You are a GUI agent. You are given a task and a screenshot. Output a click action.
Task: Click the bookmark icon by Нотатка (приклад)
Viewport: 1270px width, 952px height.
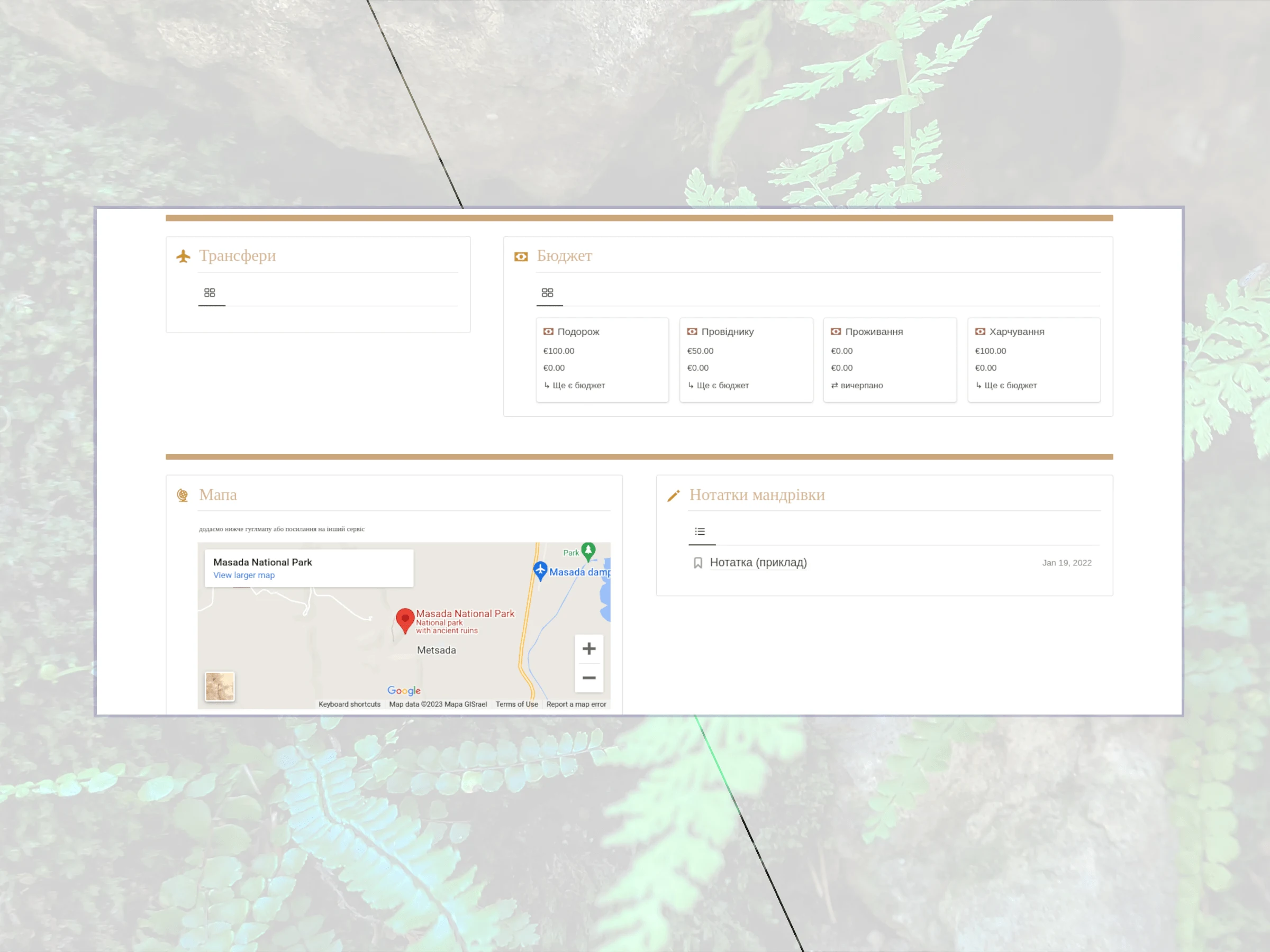698,563
